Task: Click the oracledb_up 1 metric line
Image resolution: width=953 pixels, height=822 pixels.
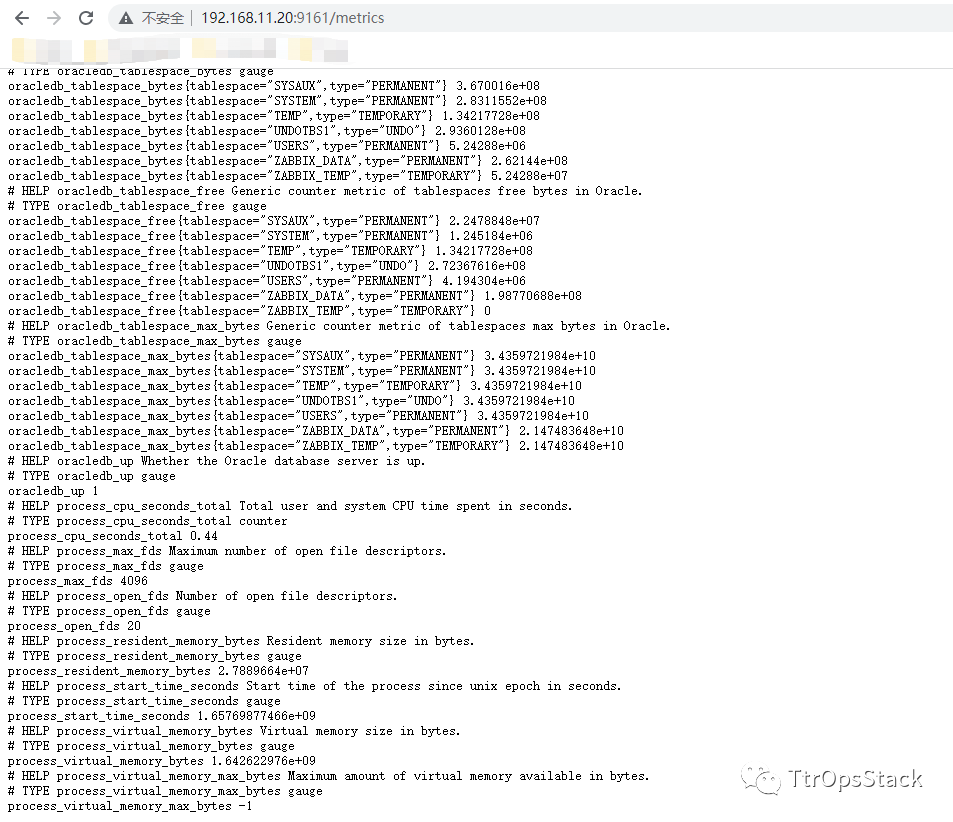Action: pos(53,491)
